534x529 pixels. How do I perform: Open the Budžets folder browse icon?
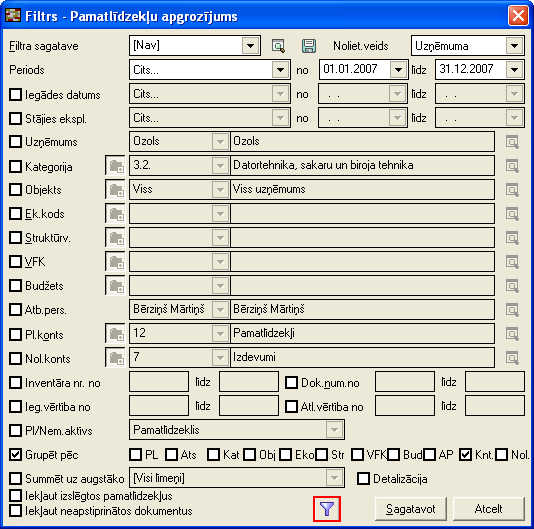click(115, 286)
